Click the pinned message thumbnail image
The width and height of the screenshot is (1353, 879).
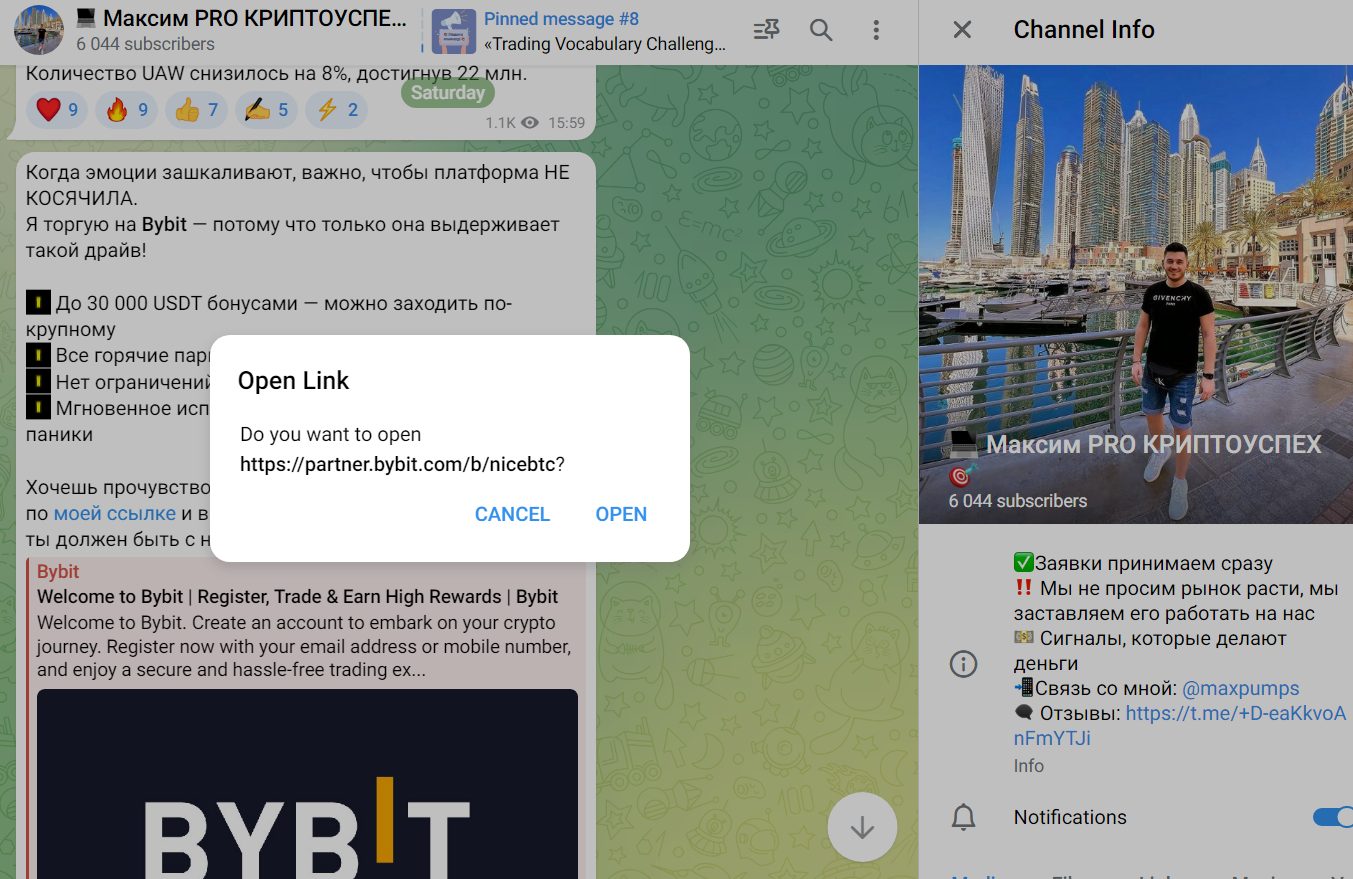pyautogui.click(x=453, y=31)
